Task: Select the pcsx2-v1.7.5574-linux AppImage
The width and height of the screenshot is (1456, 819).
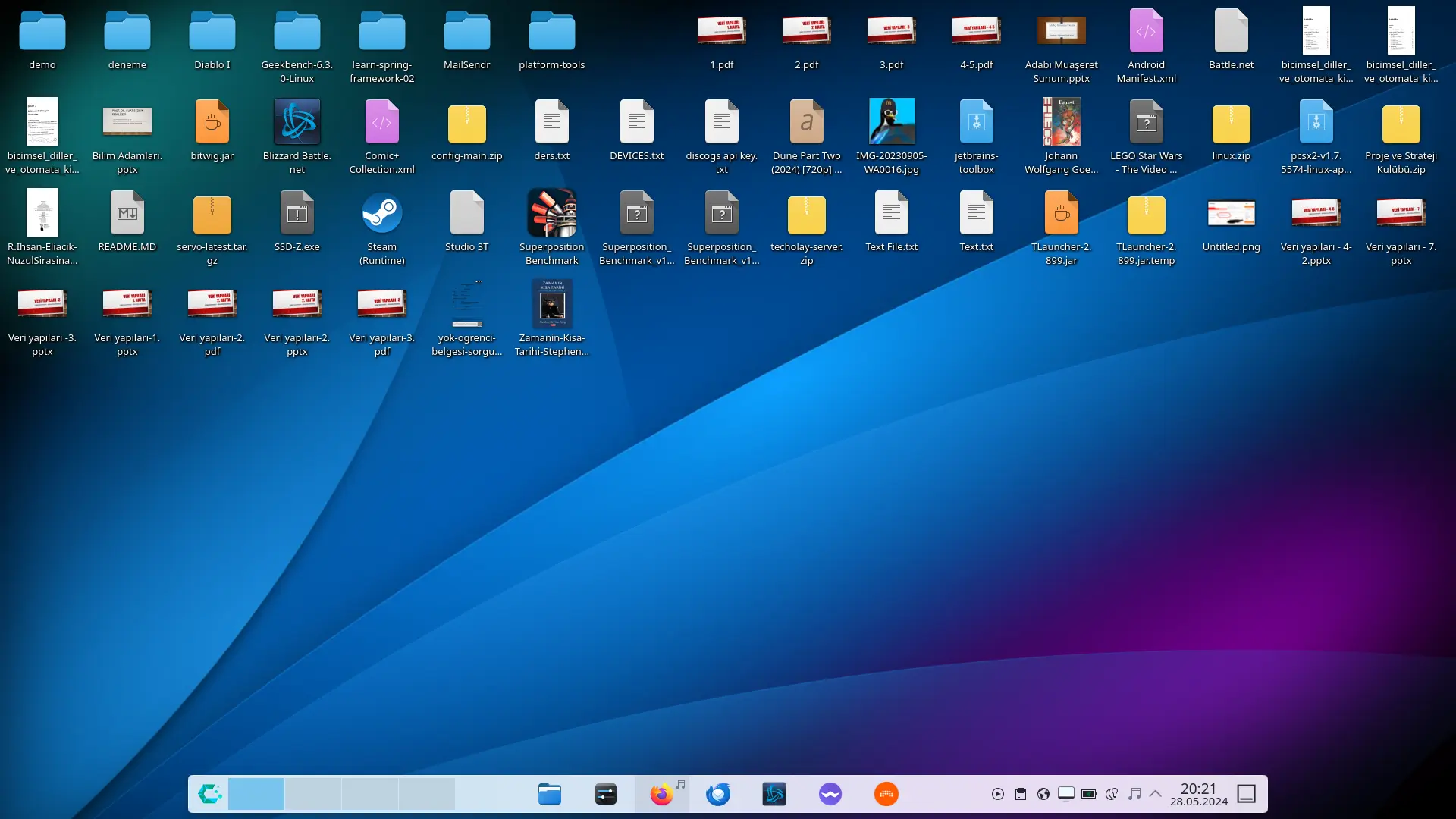Action: click(1316, 137)
